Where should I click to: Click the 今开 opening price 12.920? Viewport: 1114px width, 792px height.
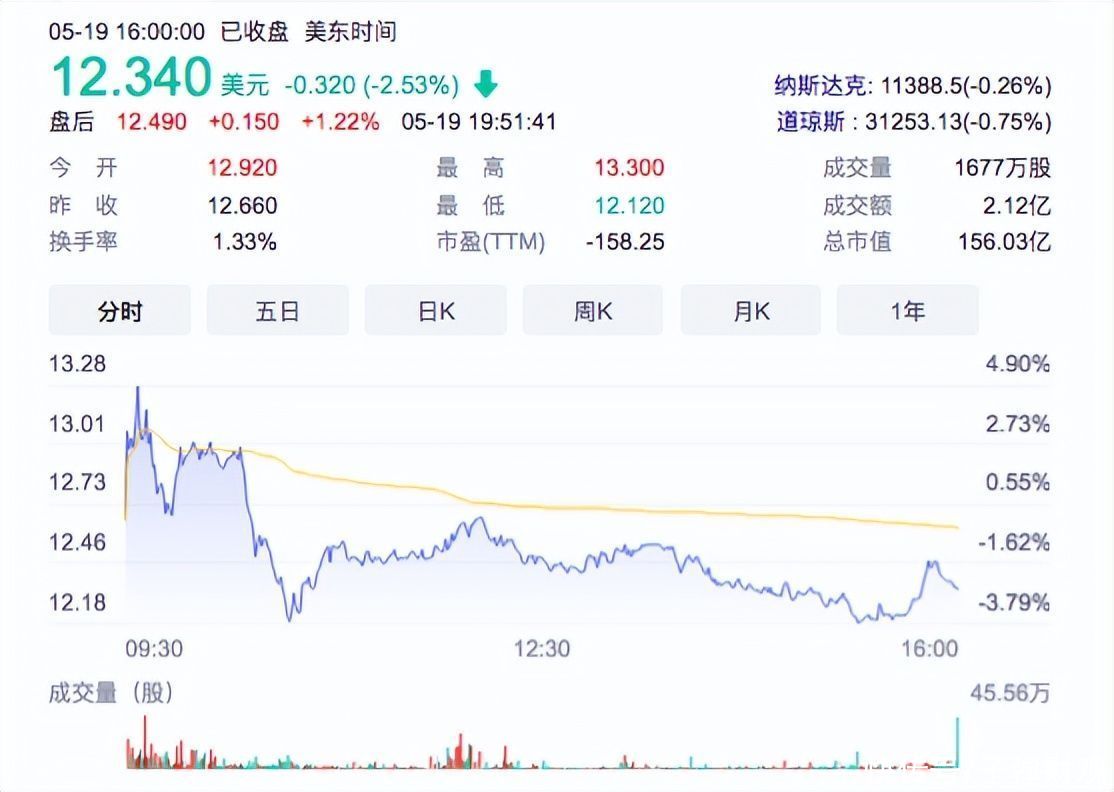(x=244, y=168)
